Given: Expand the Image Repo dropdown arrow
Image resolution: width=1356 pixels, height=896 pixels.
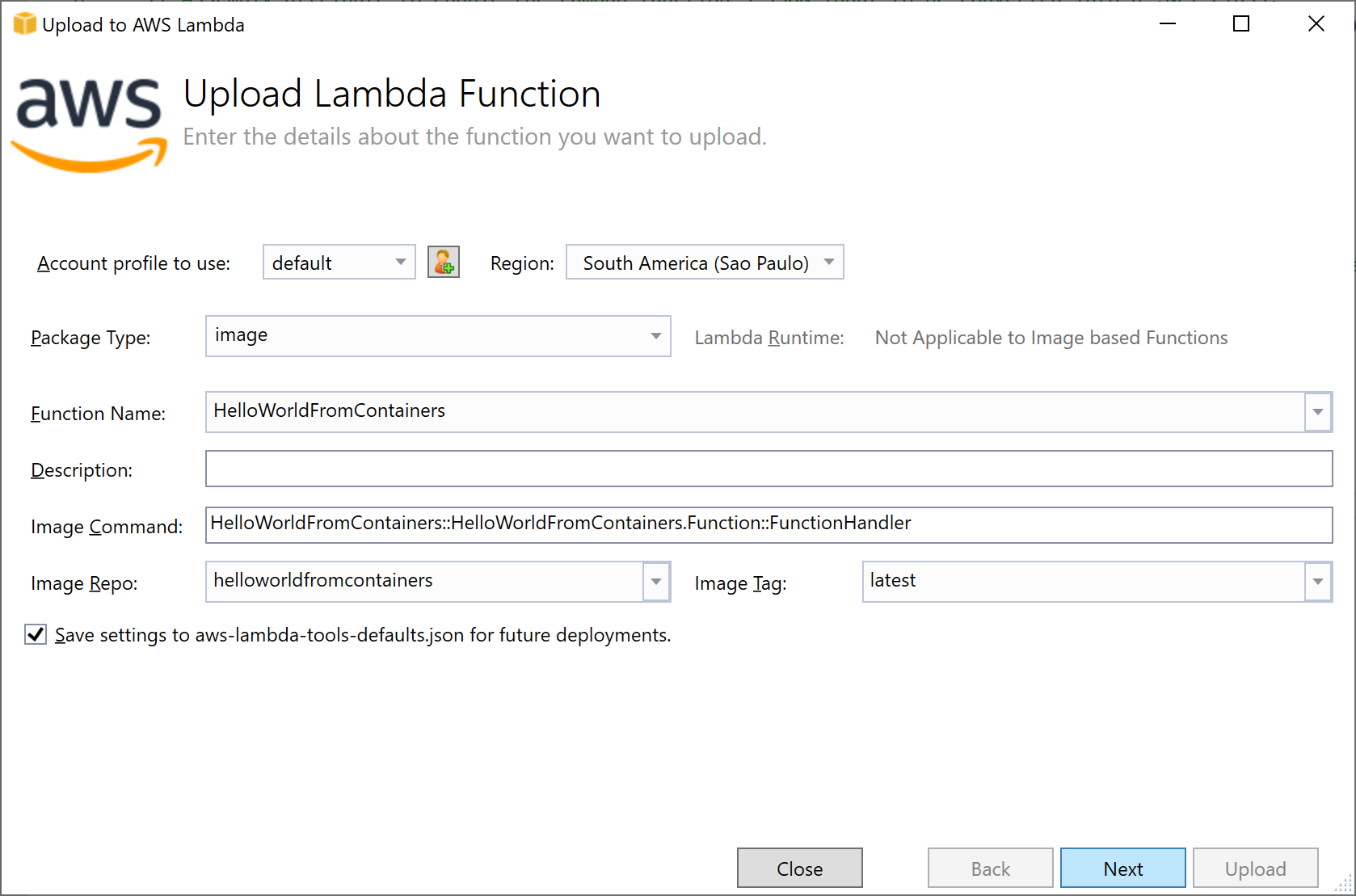Looking at the screenshot, I should click(x=656, y=582).
